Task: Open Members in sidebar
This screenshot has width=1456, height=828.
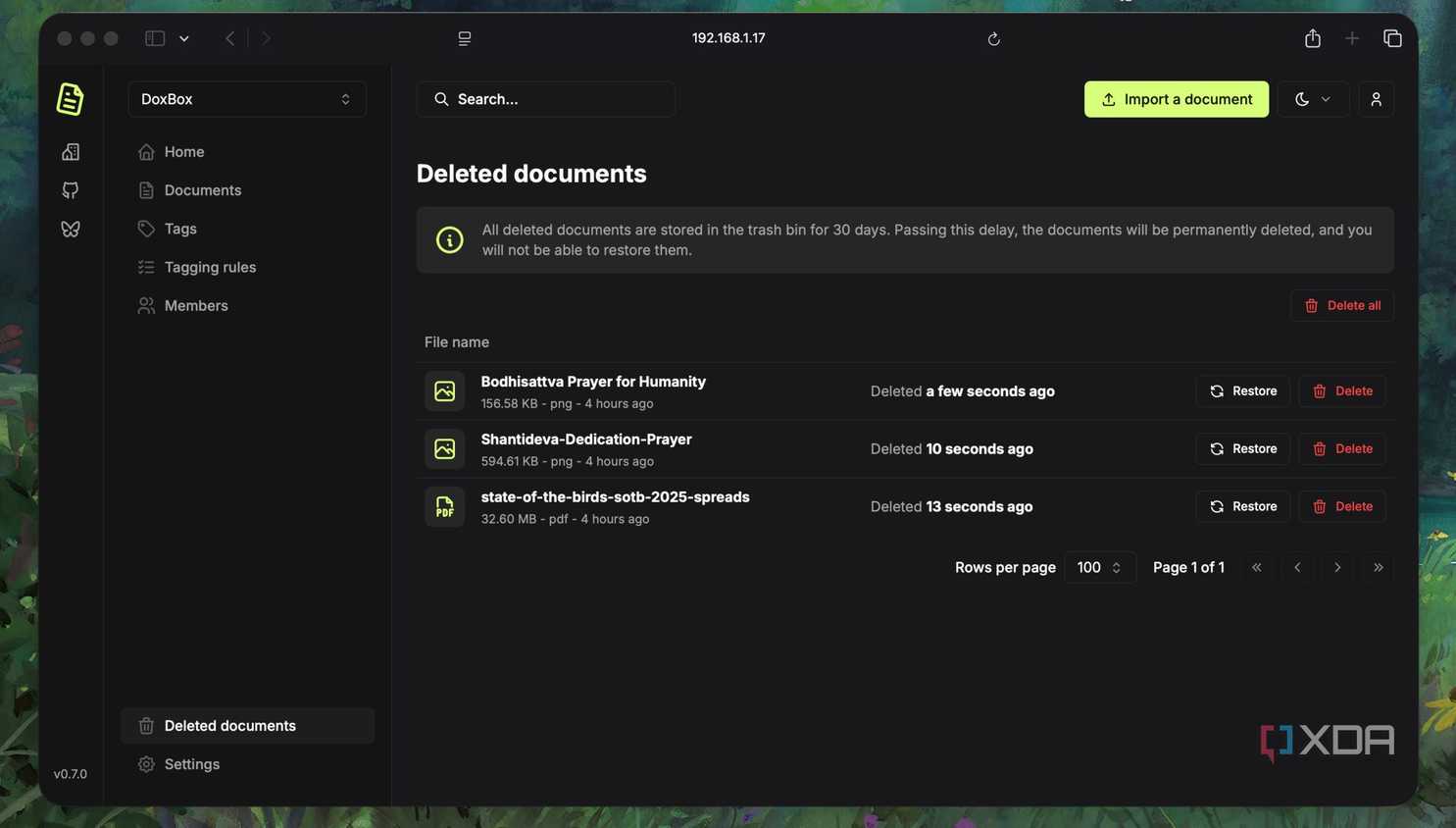Action: pos(247,305)
